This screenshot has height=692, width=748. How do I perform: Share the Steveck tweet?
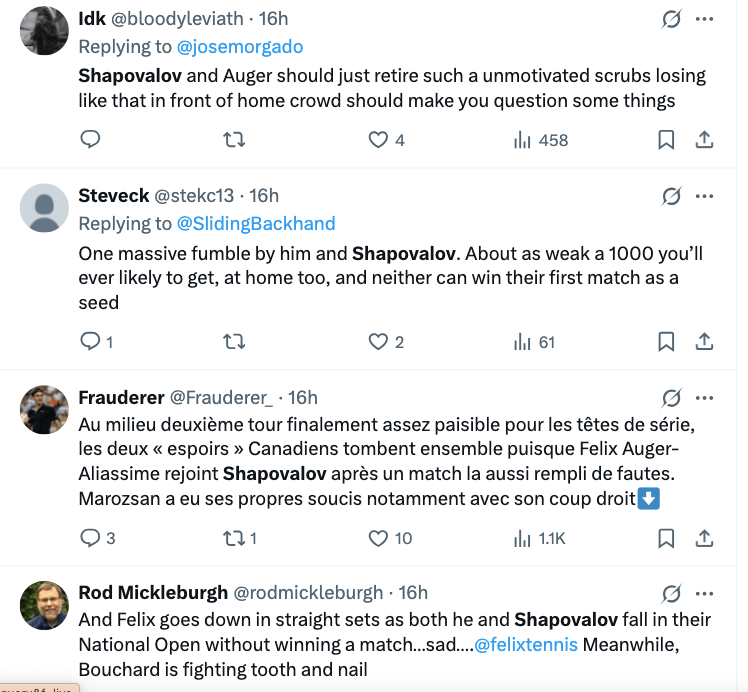(703, 342)
